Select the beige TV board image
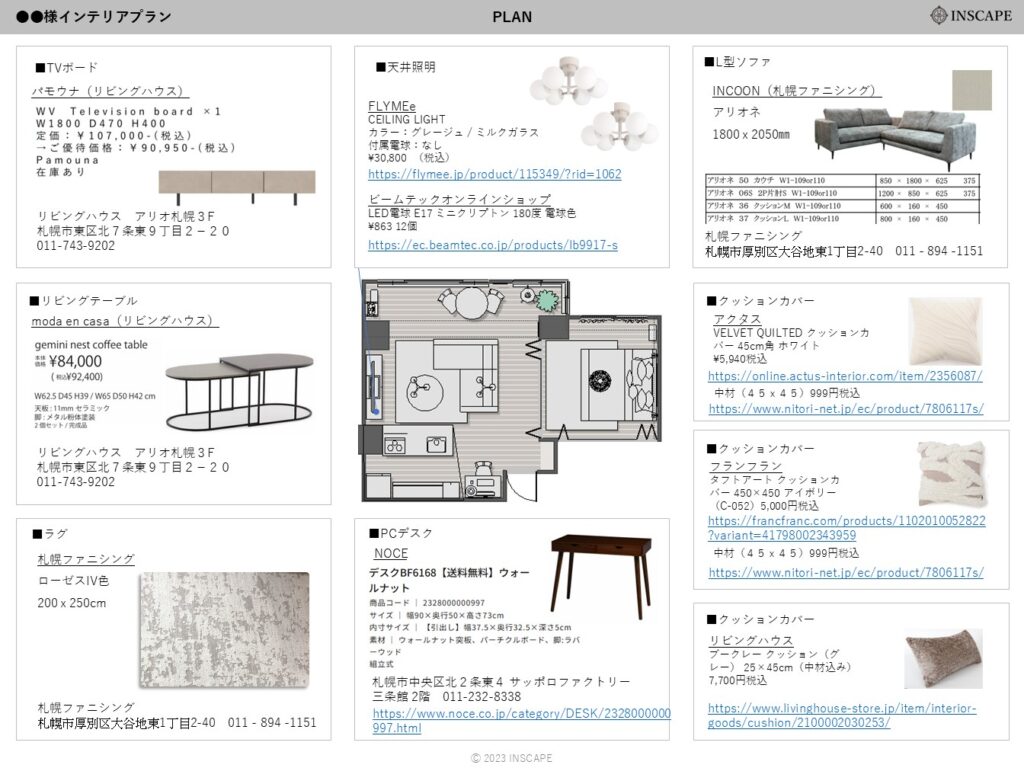The image size is (1024, 768). click(x=237, y=185)
